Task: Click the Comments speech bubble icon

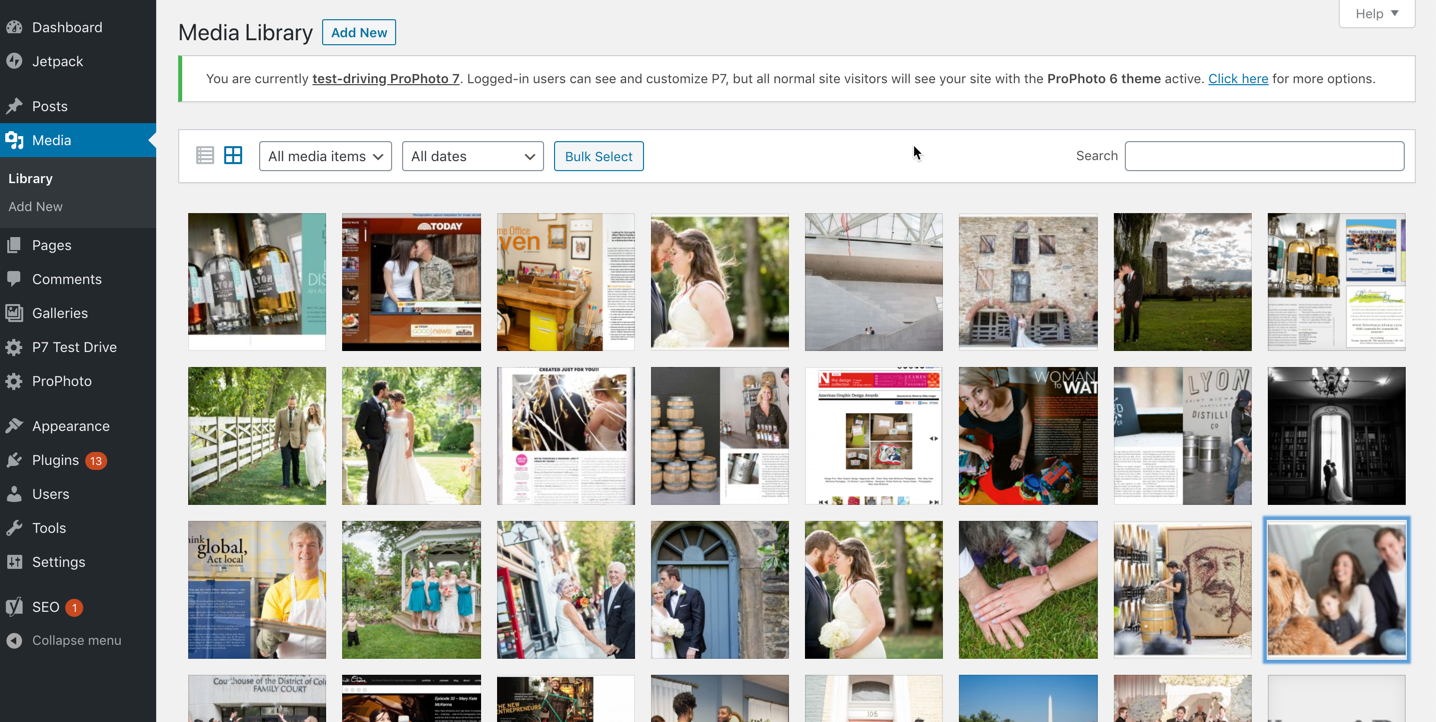Action: click(14, 279)
